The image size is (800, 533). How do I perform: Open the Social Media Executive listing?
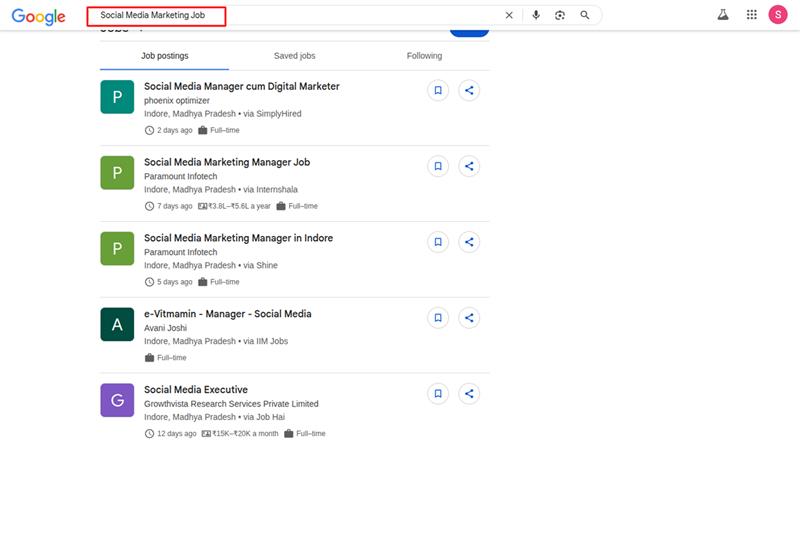pyautogui.click(x=195, y=390)
